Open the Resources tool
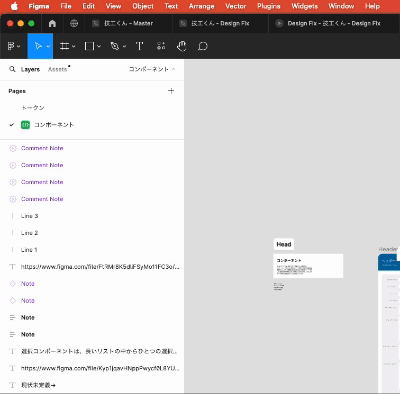 point(161,46)
